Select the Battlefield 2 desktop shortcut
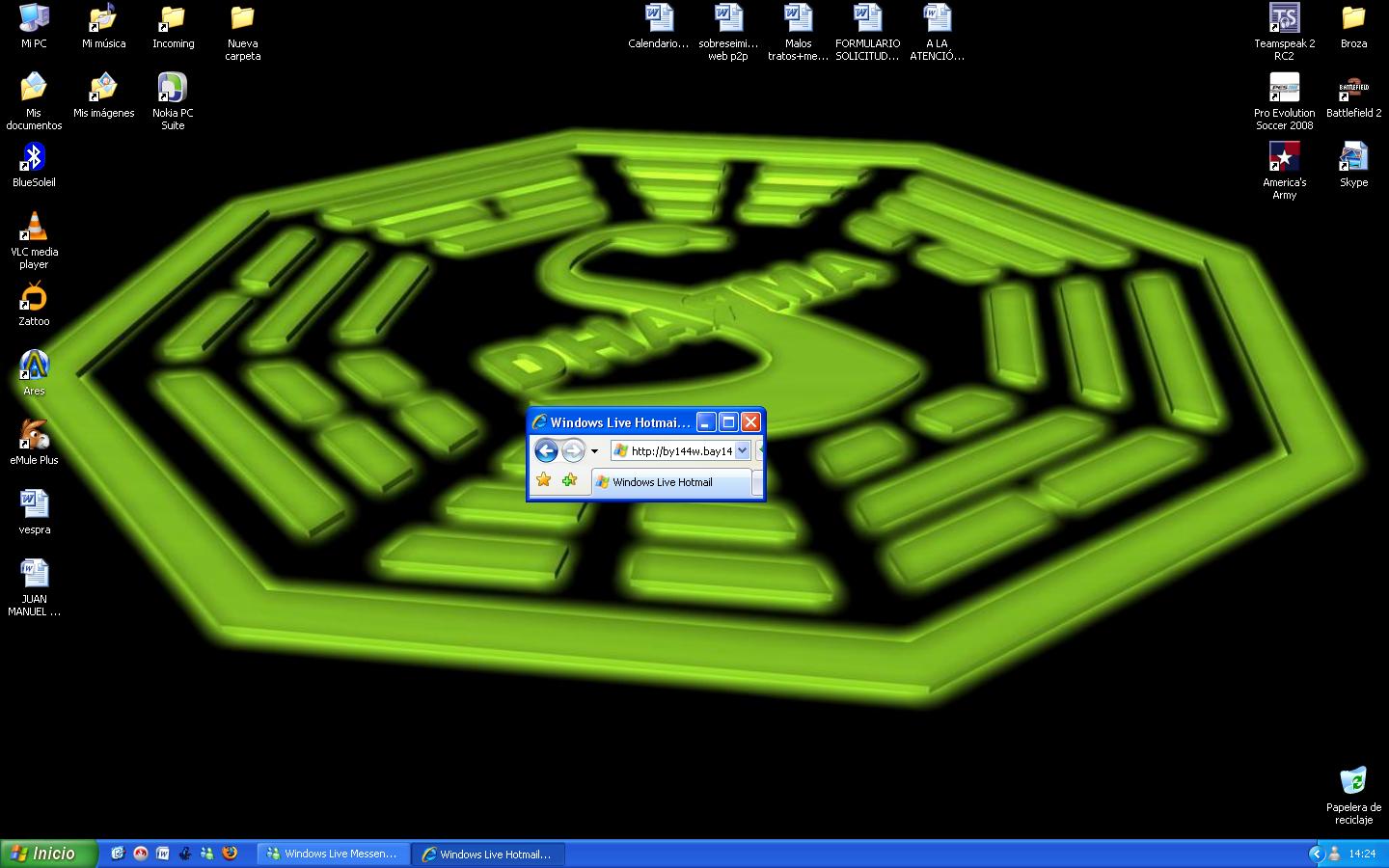1389x868 pixels. click(1353, 90)
